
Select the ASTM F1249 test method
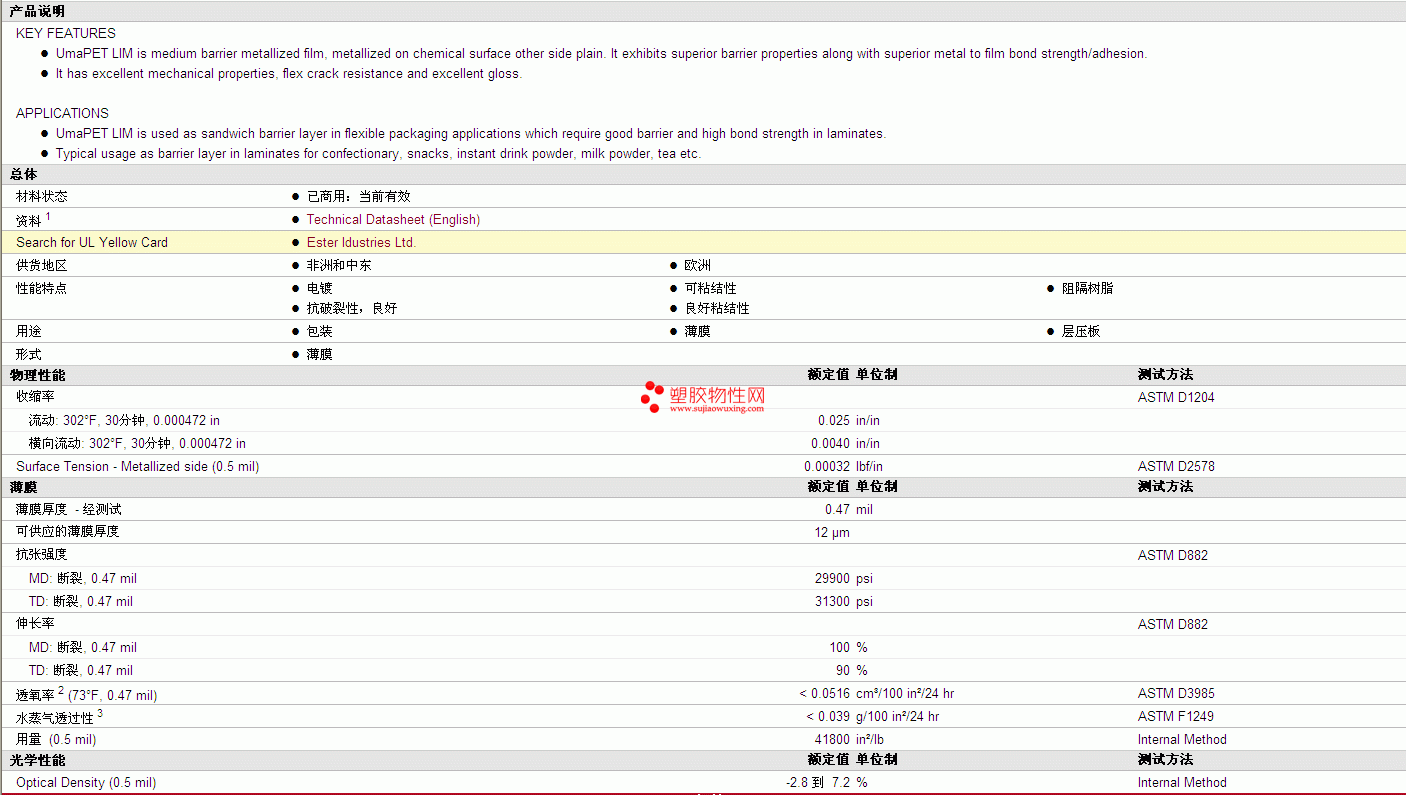pyautogui.click(x=1176, y=717)
